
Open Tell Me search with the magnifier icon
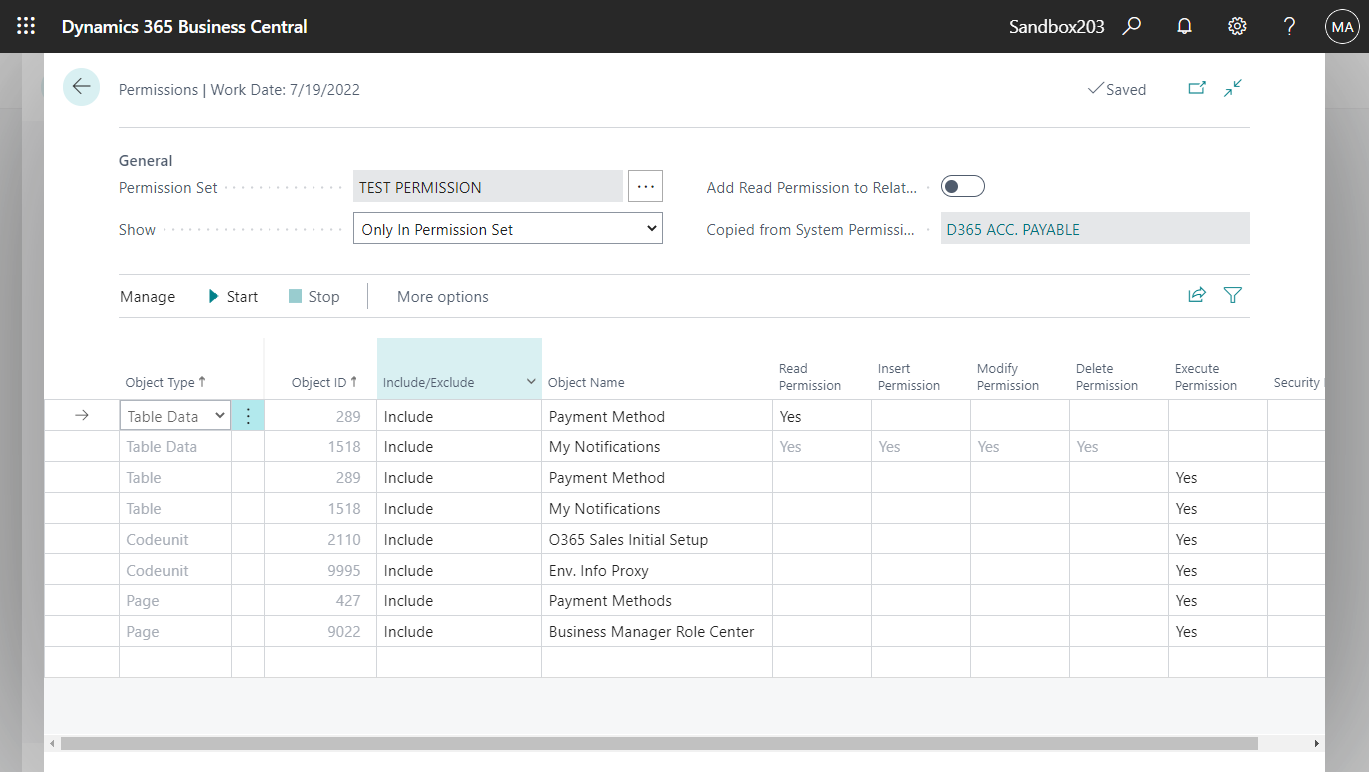1131,26
